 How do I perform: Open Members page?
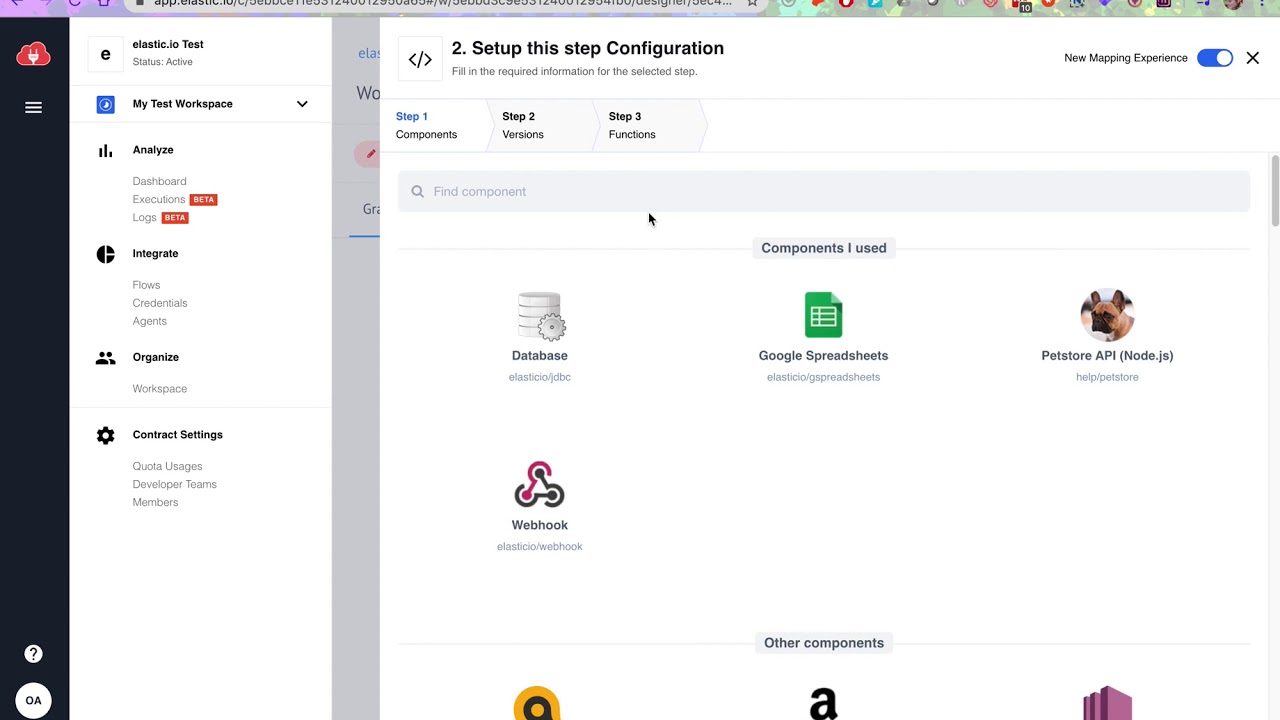[x=155, y=502]
